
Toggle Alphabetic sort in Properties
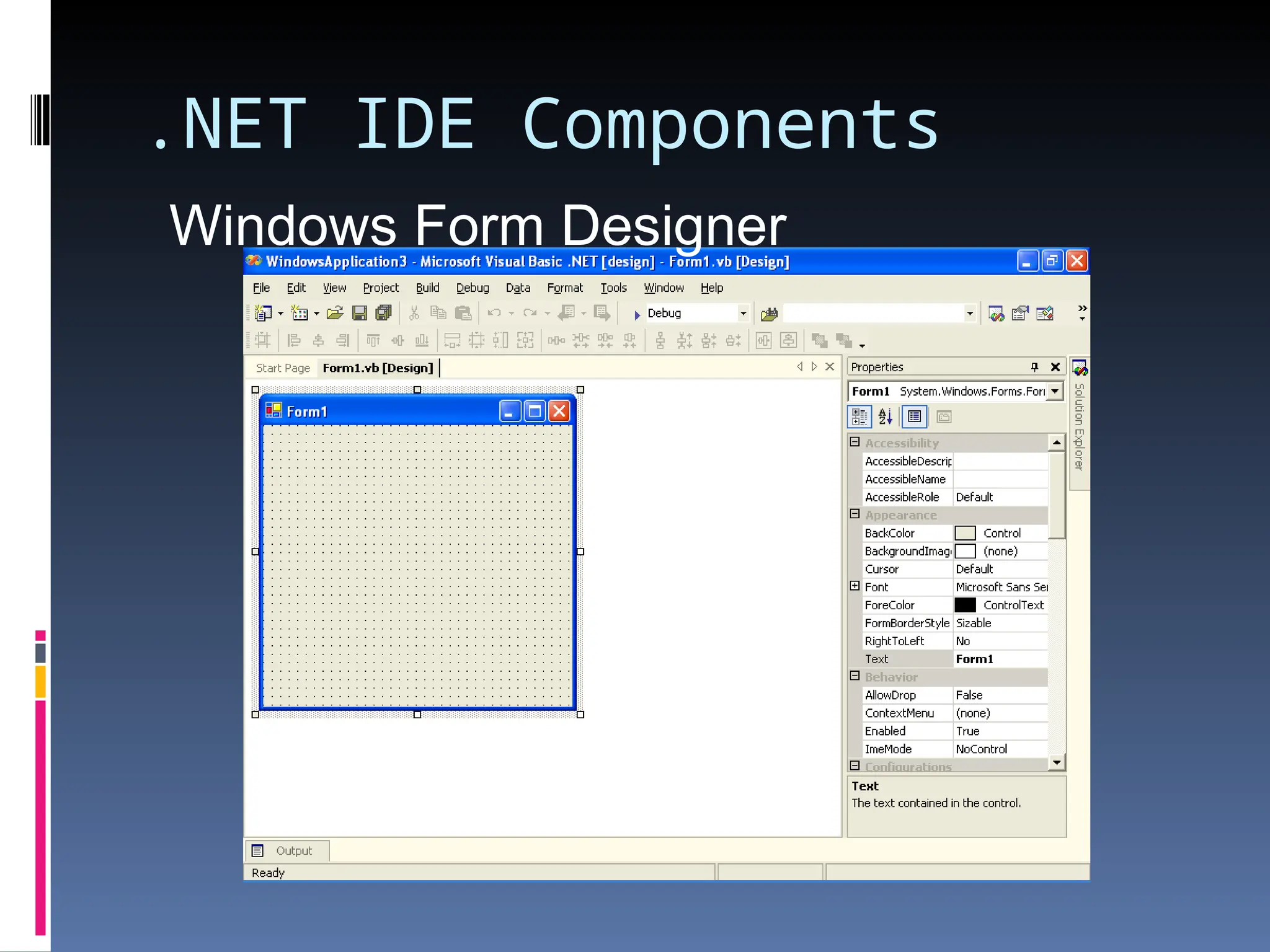coord(886,417)
